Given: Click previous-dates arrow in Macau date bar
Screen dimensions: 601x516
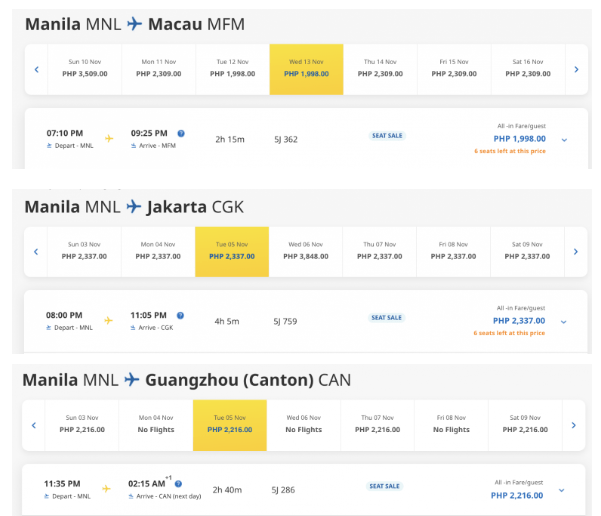Looking at the screenshot, I should pyautogui.click(x=37, y=69).
